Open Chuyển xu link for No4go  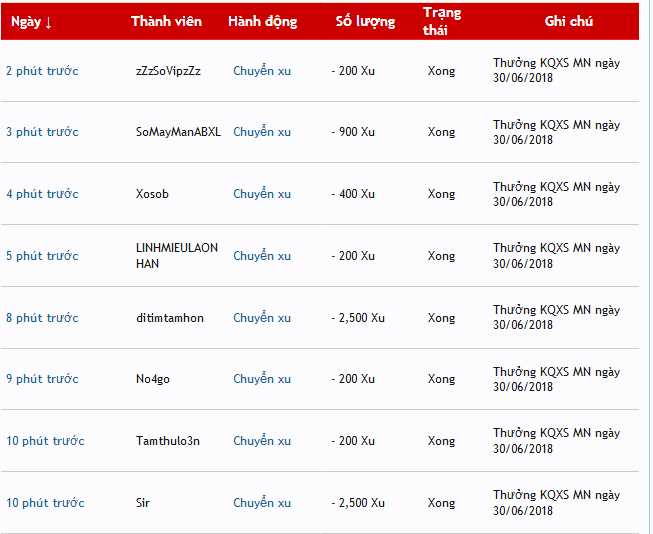point(262,379)
